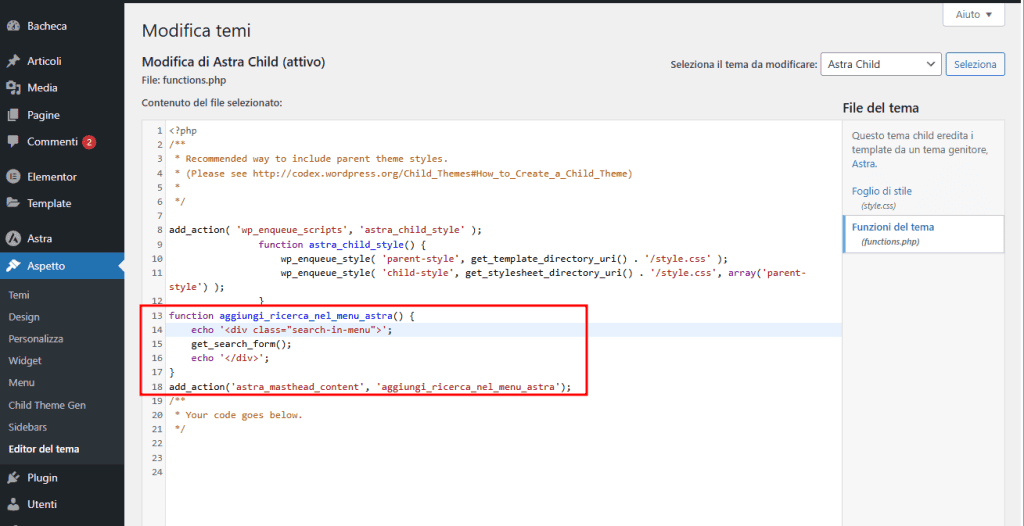Open the Widget submenu item

25,361
